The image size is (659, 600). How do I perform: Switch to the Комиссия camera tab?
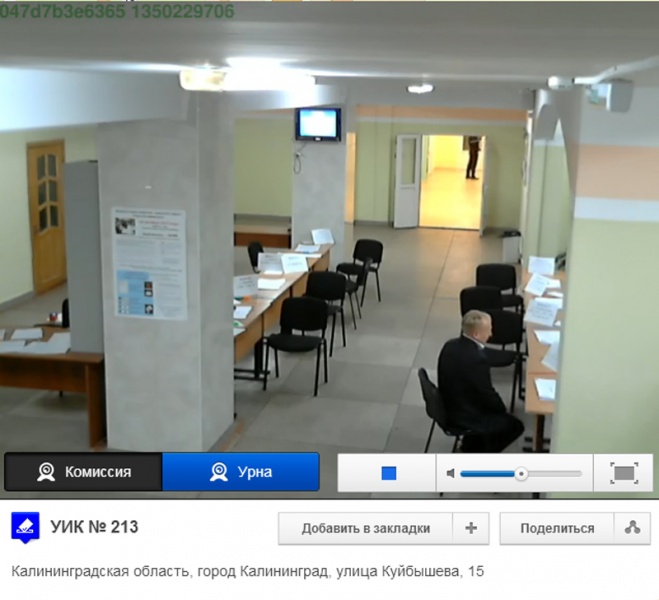[82, 472]
